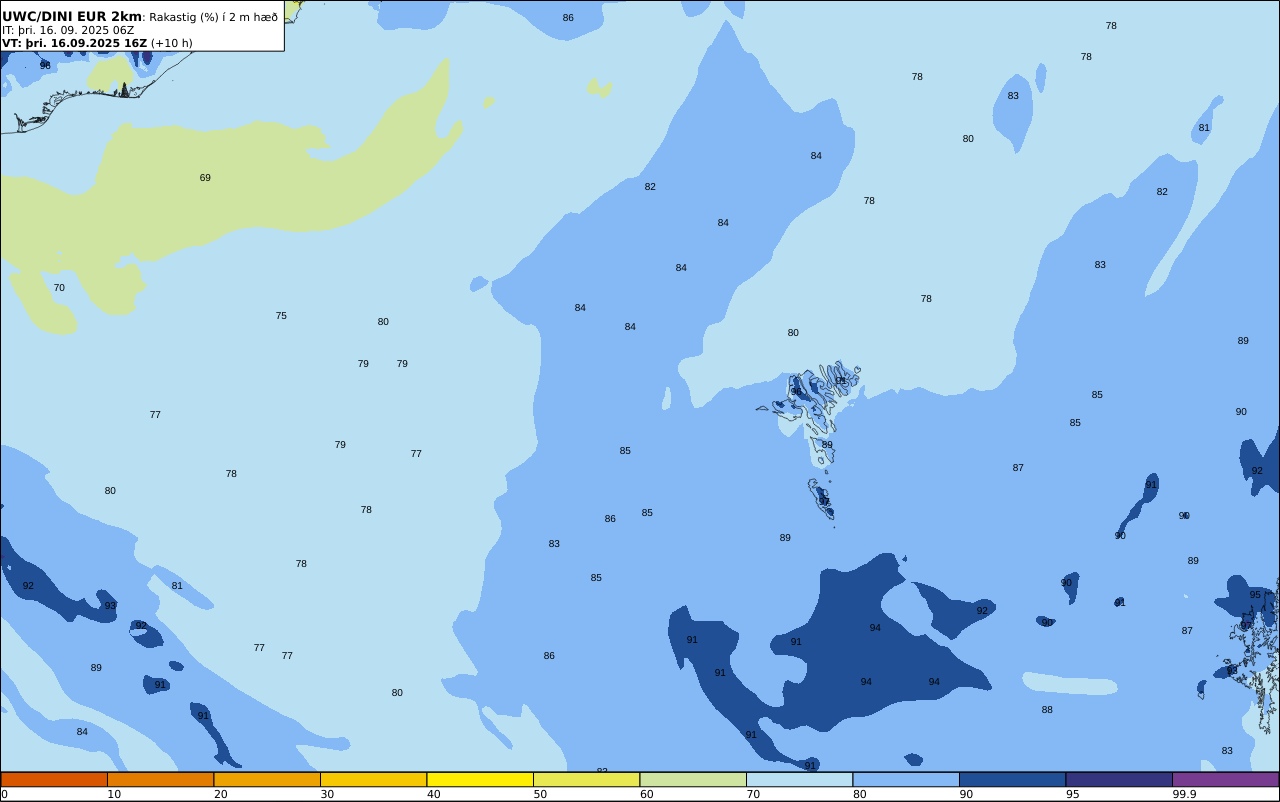Click the '75' humidity value on the map

click(x=281, y=316)
